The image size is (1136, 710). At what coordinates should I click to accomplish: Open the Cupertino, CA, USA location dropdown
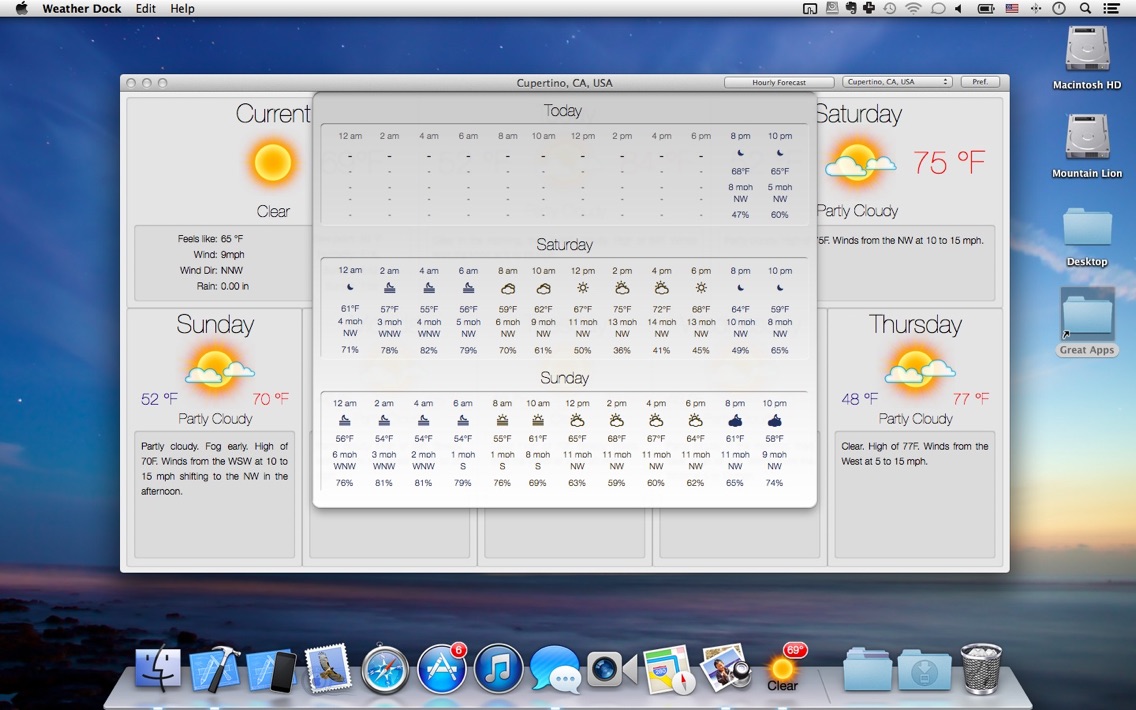pyautogui.click(x=897, y=82)
